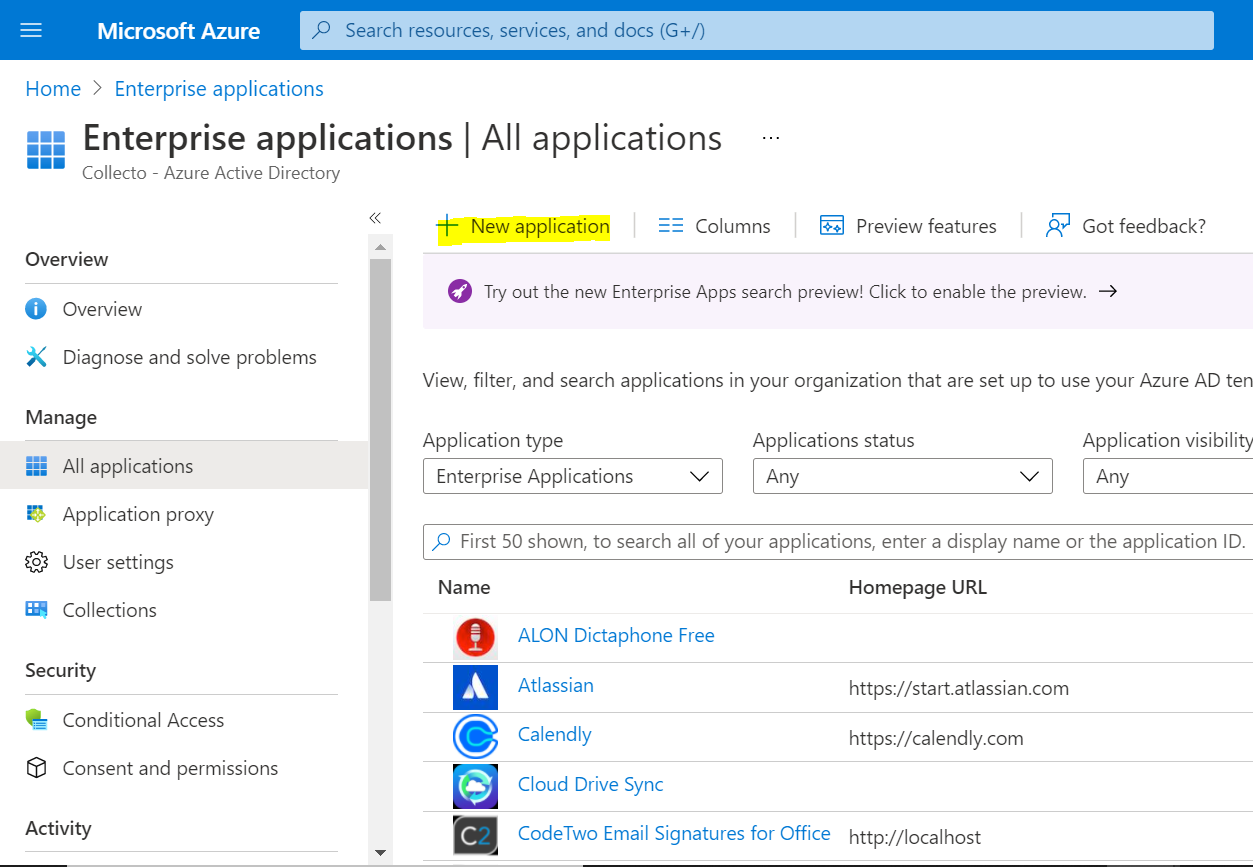Open the Cloud Drive Sync application
1253x867 pixels.
(591, 784)
